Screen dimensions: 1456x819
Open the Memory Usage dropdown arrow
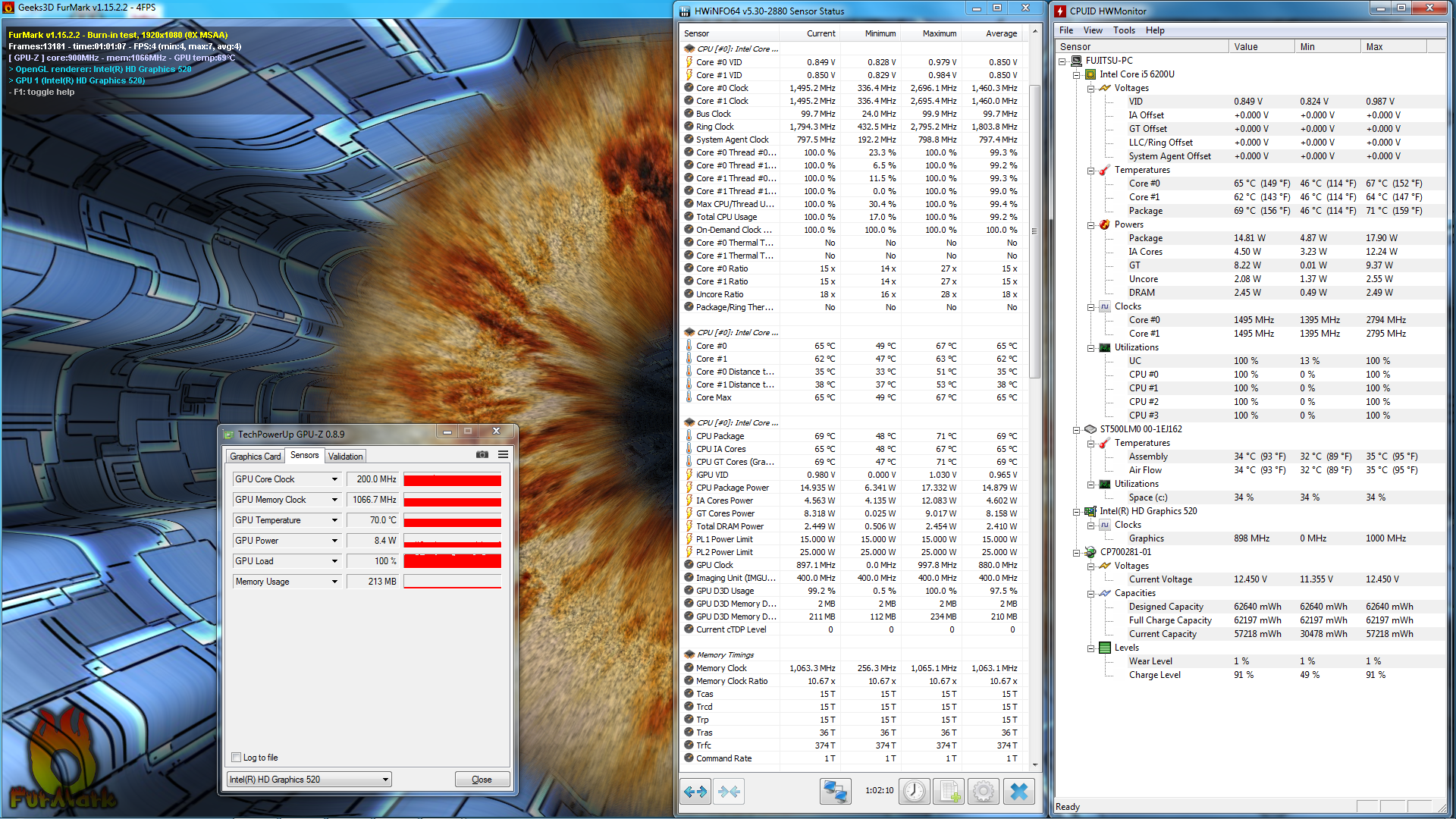coord(334,582)
